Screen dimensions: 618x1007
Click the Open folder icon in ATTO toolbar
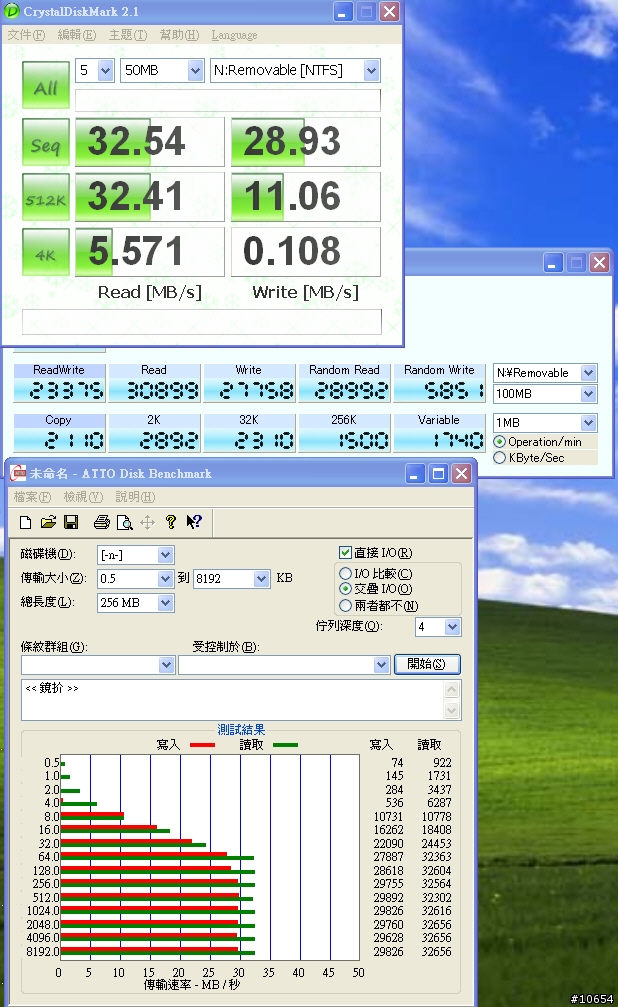[48, 522]
